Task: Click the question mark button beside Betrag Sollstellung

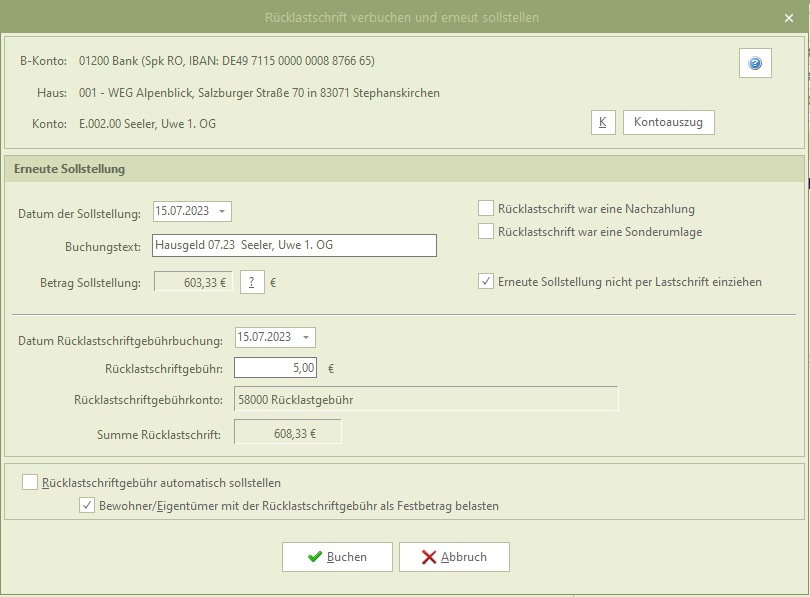Action: [252, 282]
